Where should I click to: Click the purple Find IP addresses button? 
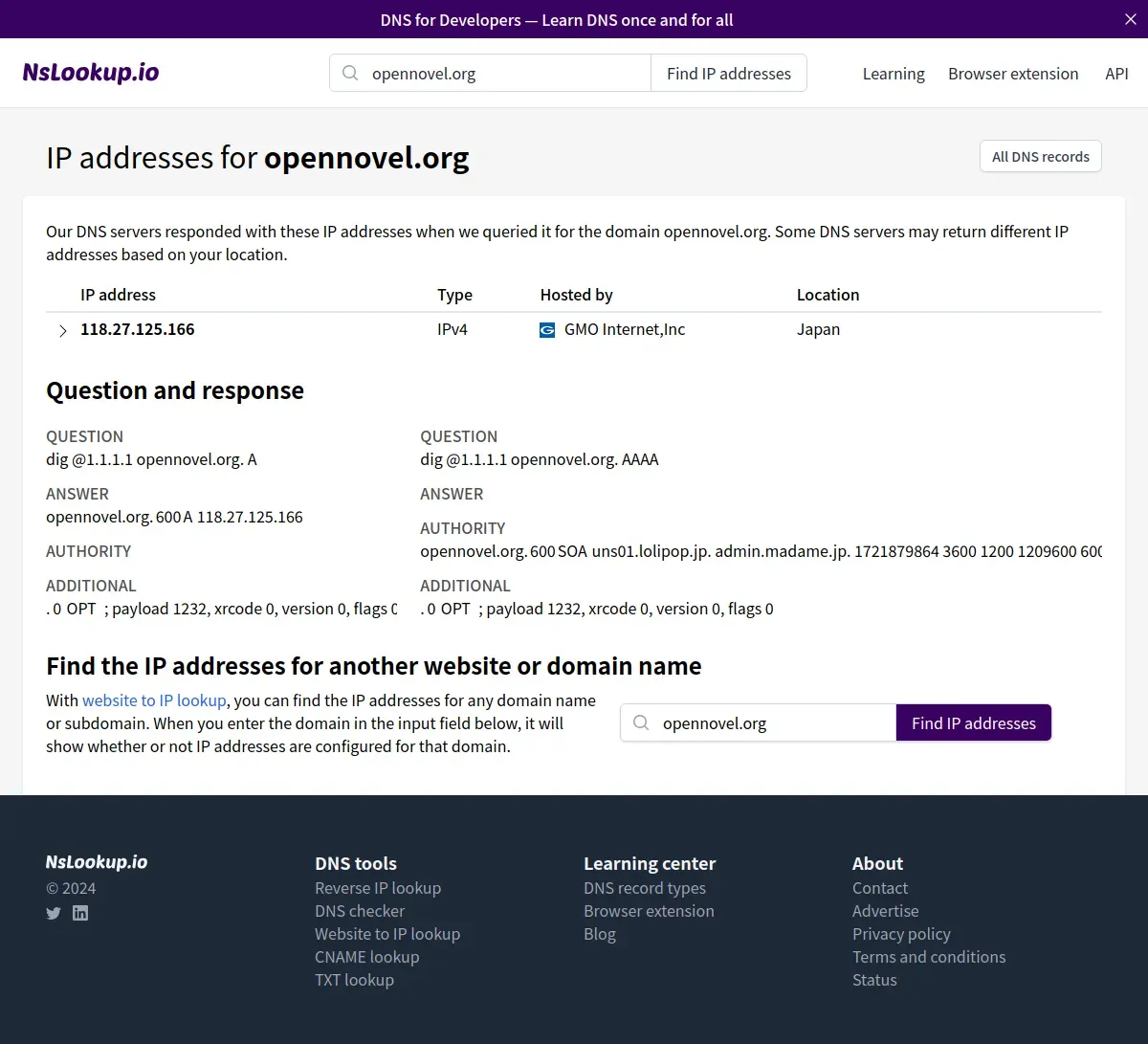[x=974, y=723]
